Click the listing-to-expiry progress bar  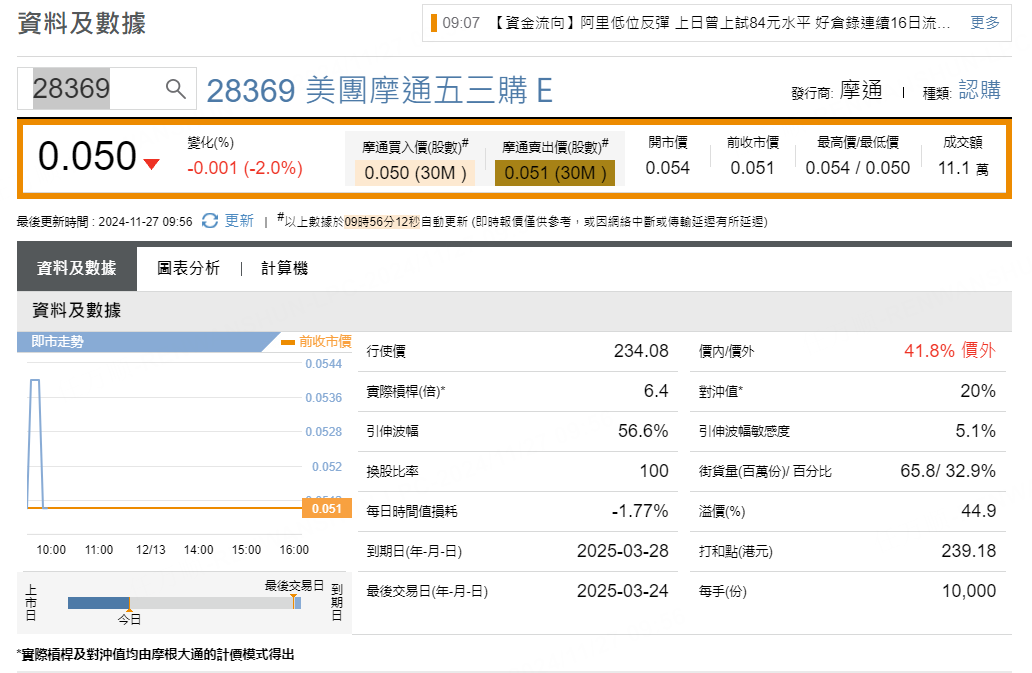coord(180,603)
